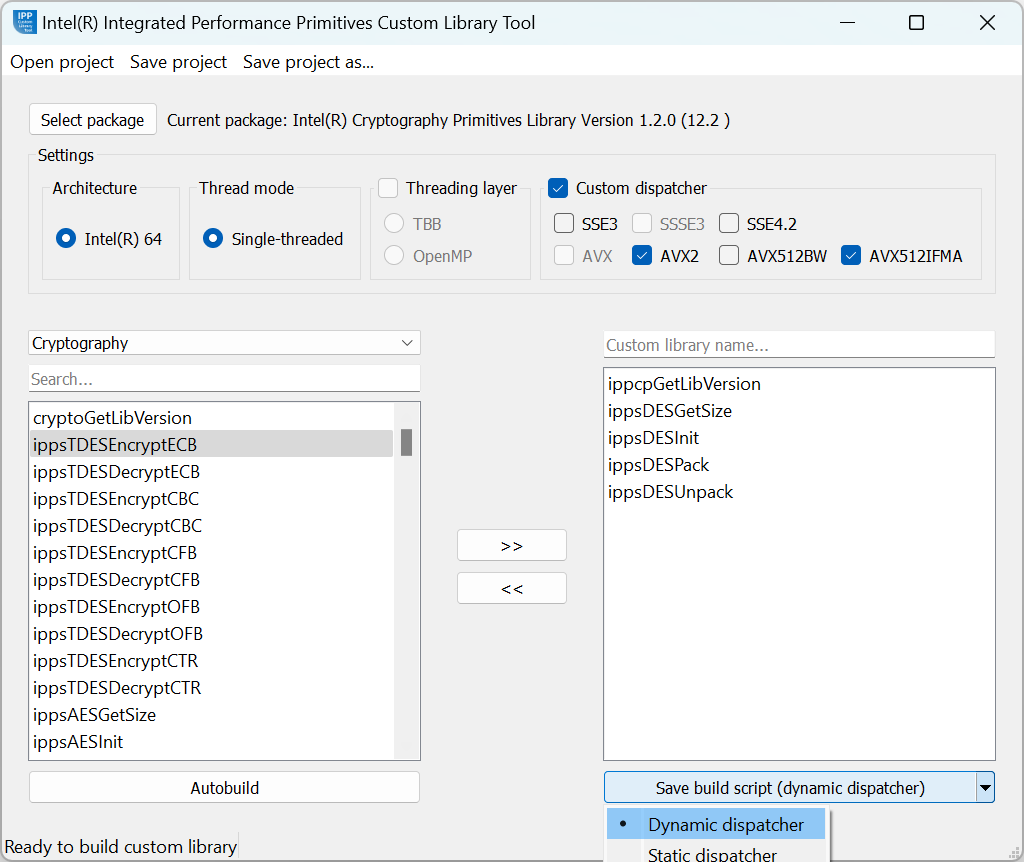Check the SSE4.2 option
The height and width of the screenshot is (862, 1024).
[729, 224]
